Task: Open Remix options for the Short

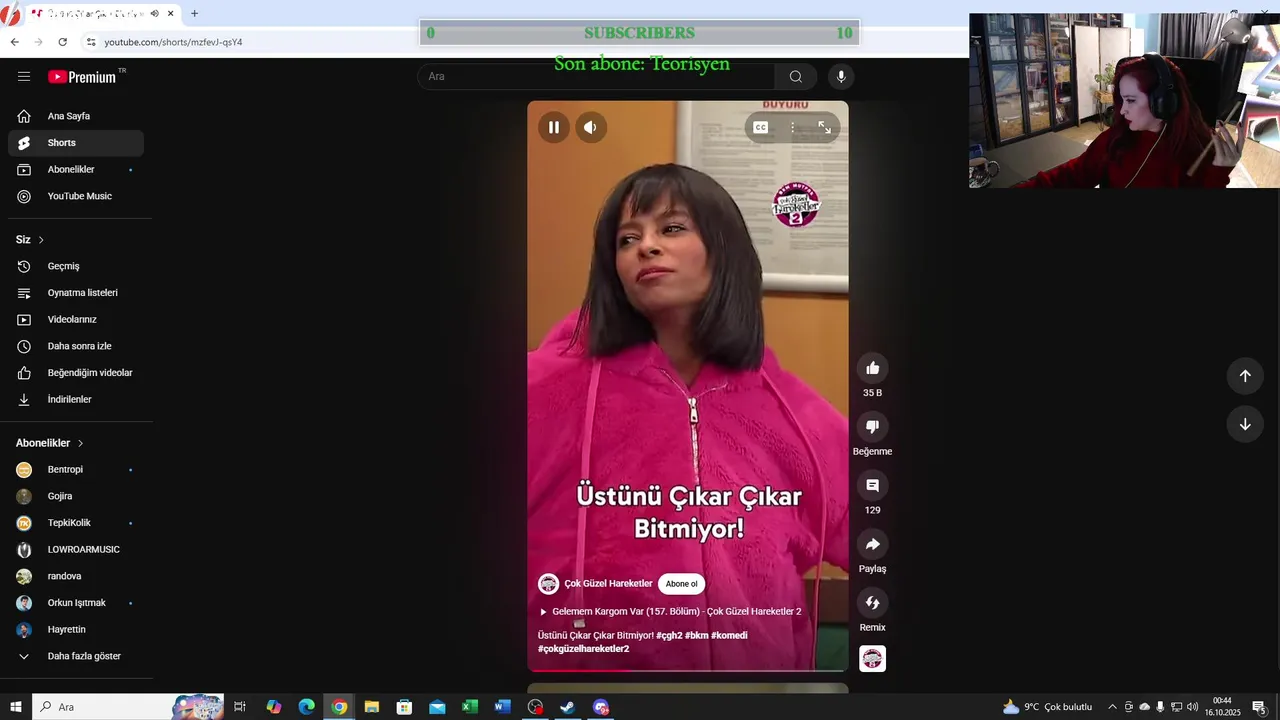Action: (873, 603)
